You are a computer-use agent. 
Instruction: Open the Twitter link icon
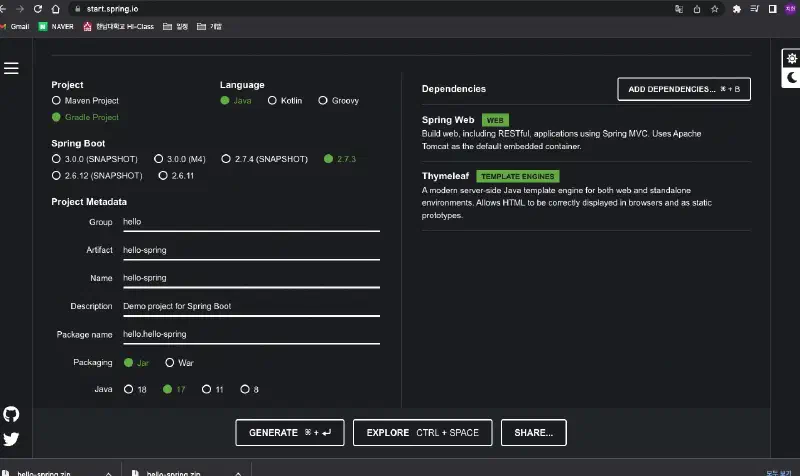pyautogui.click(x=11, y=439)
